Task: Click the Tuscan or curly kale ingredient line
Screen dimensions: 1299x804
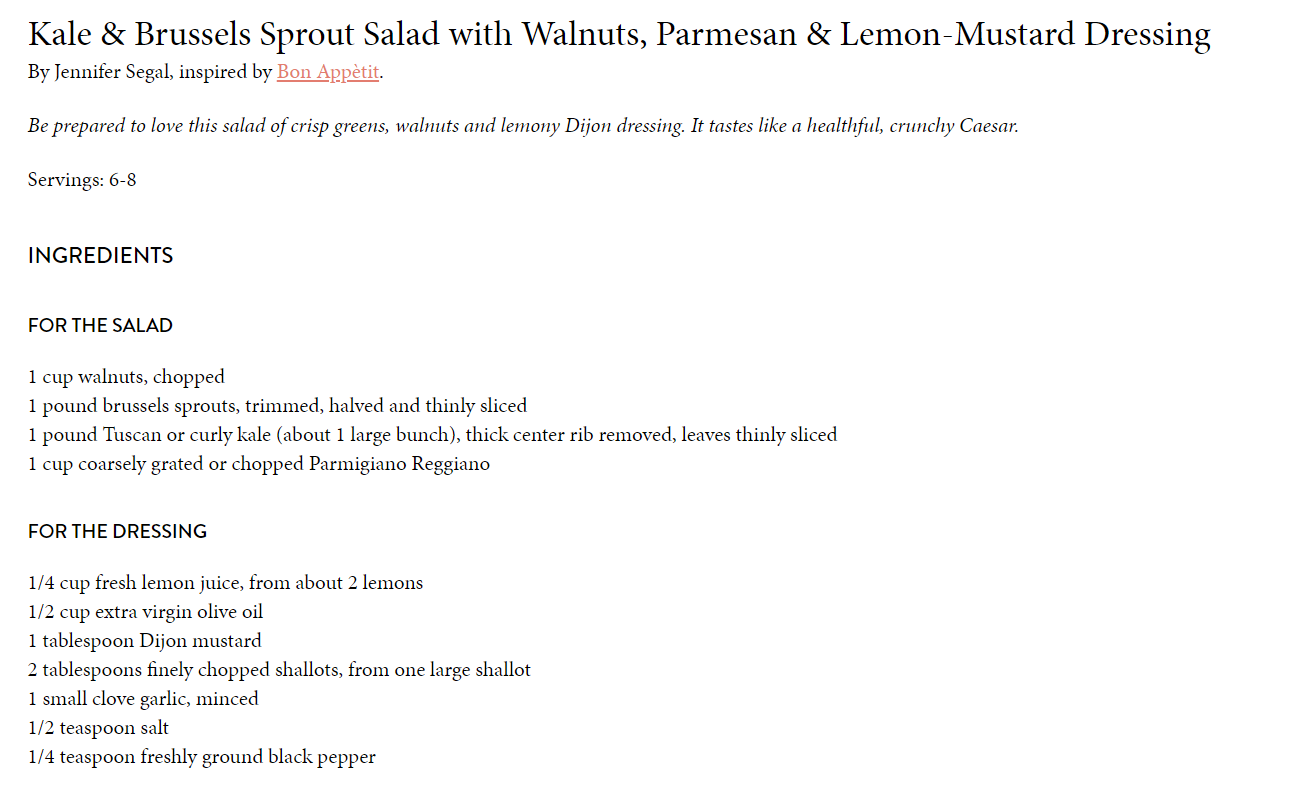Action: 432,435
